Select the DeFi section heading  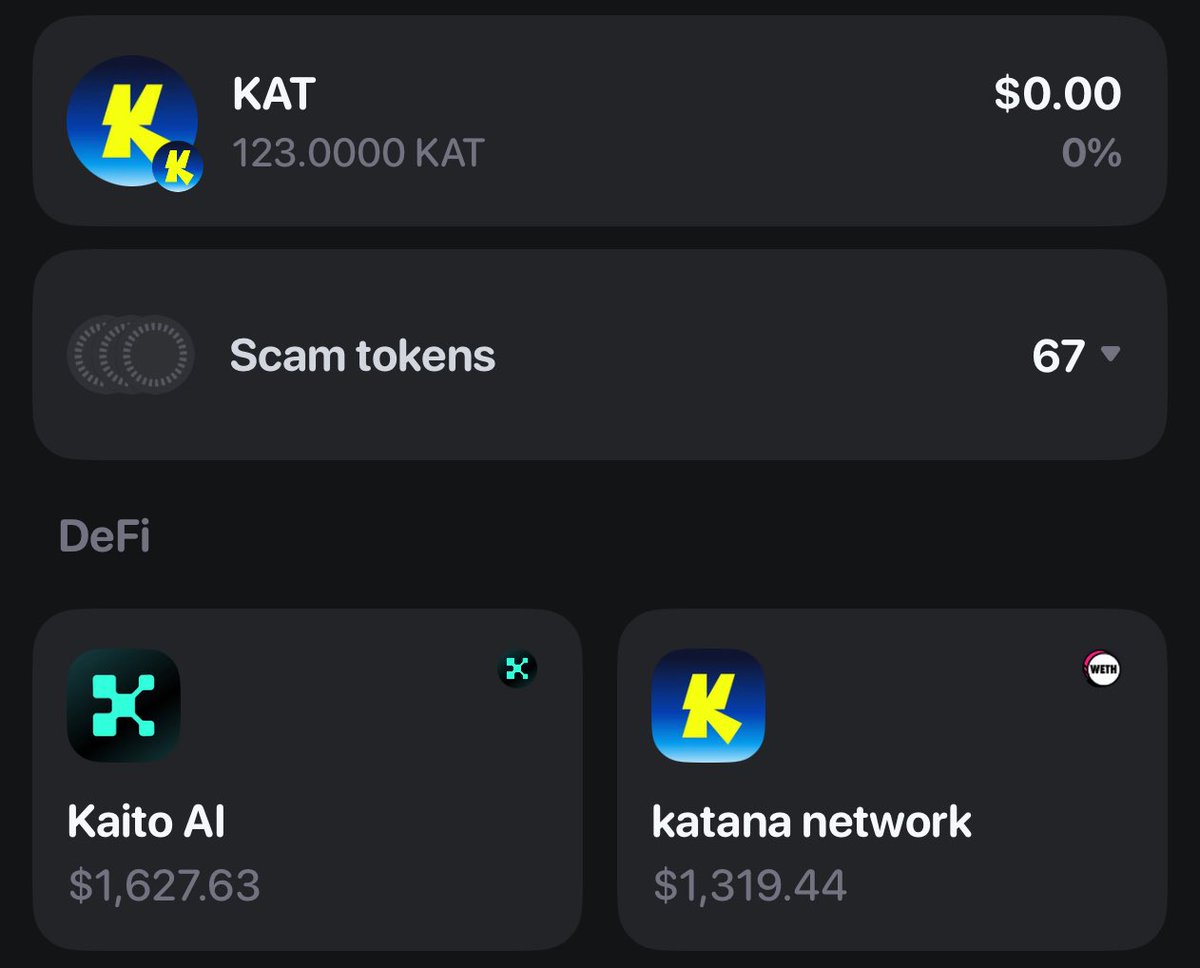104,537
